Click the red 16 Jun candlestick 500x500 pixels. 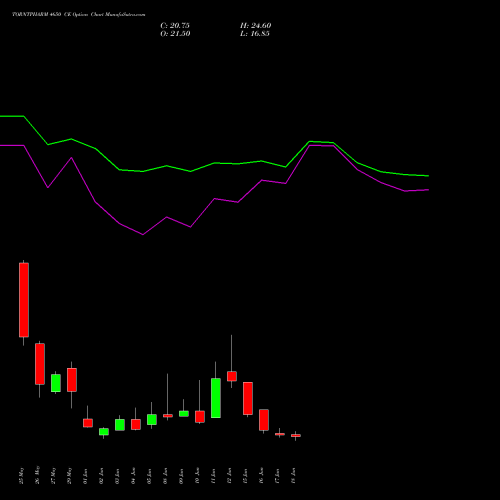tap(264, 420)
